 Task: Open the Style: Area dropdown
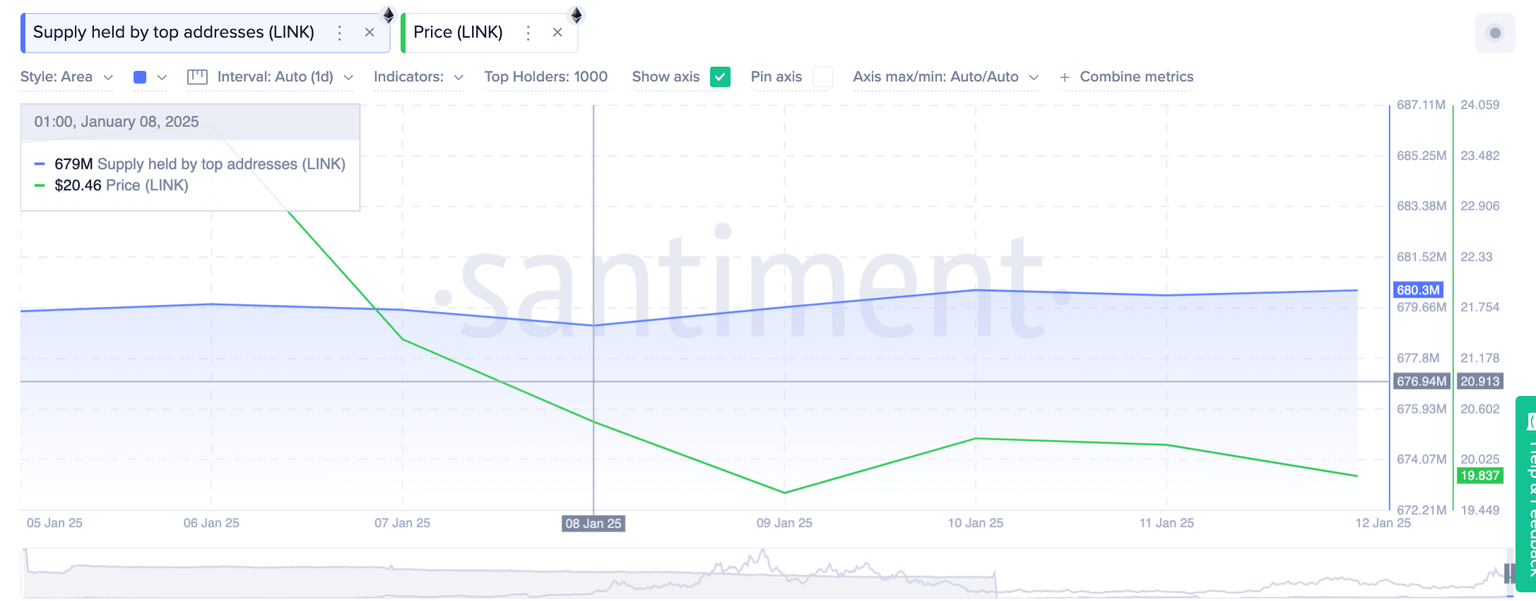[67, 77]
